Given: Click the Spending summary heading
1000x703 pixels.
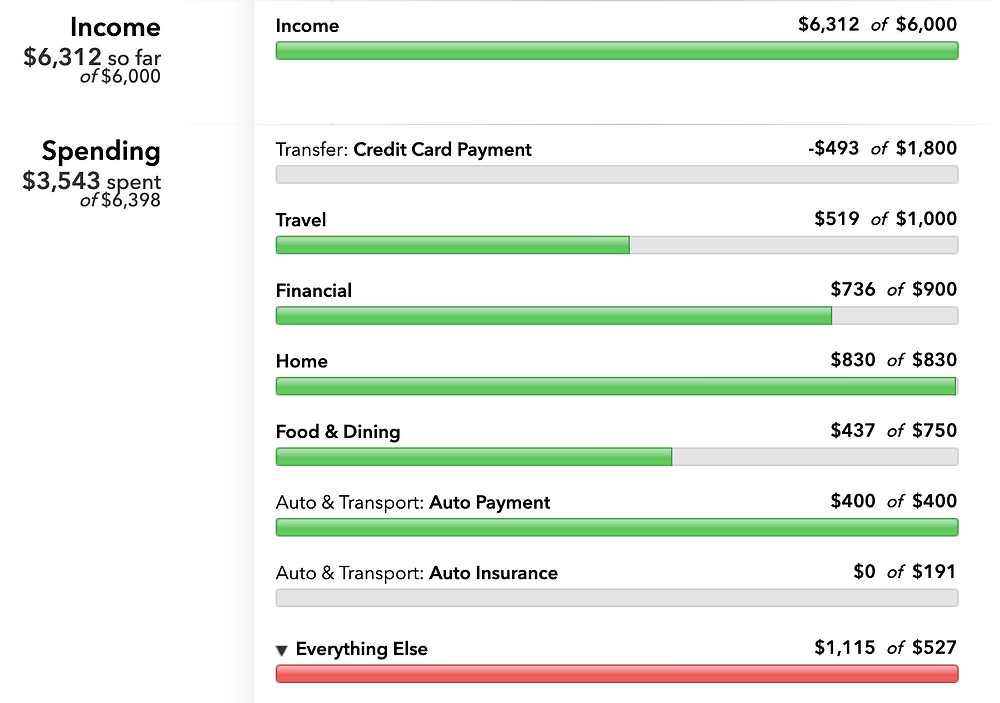Looking at the screenshot, I should 101,151.
